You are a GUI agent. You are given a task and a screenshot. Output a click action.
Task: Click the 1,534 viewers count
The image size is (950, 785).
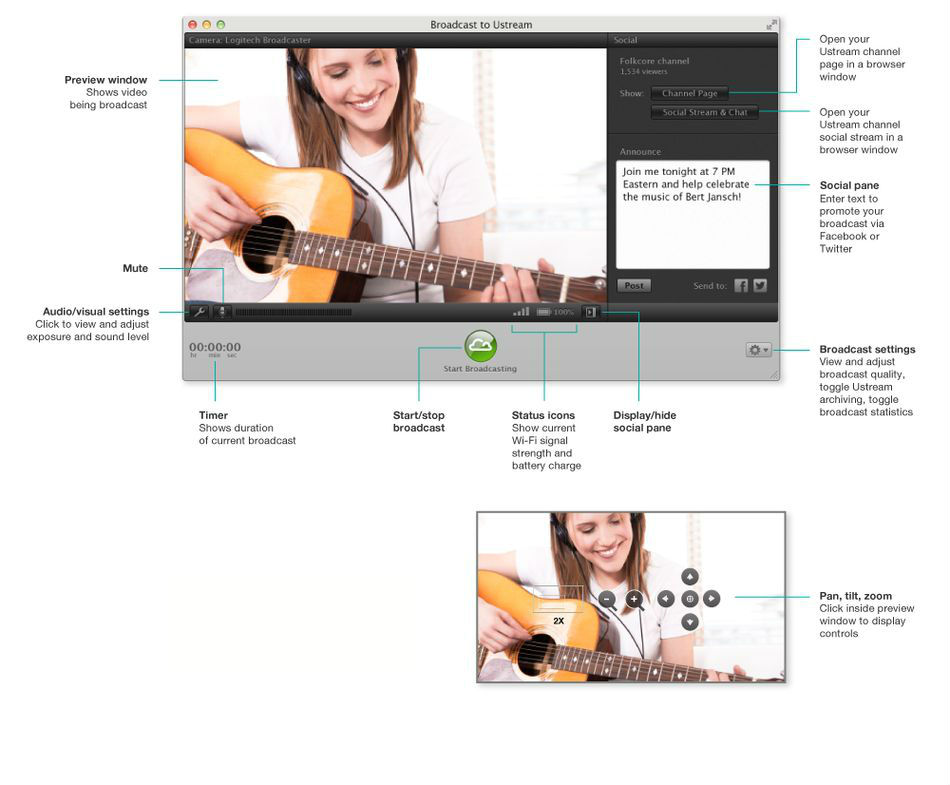click(643, 71)
